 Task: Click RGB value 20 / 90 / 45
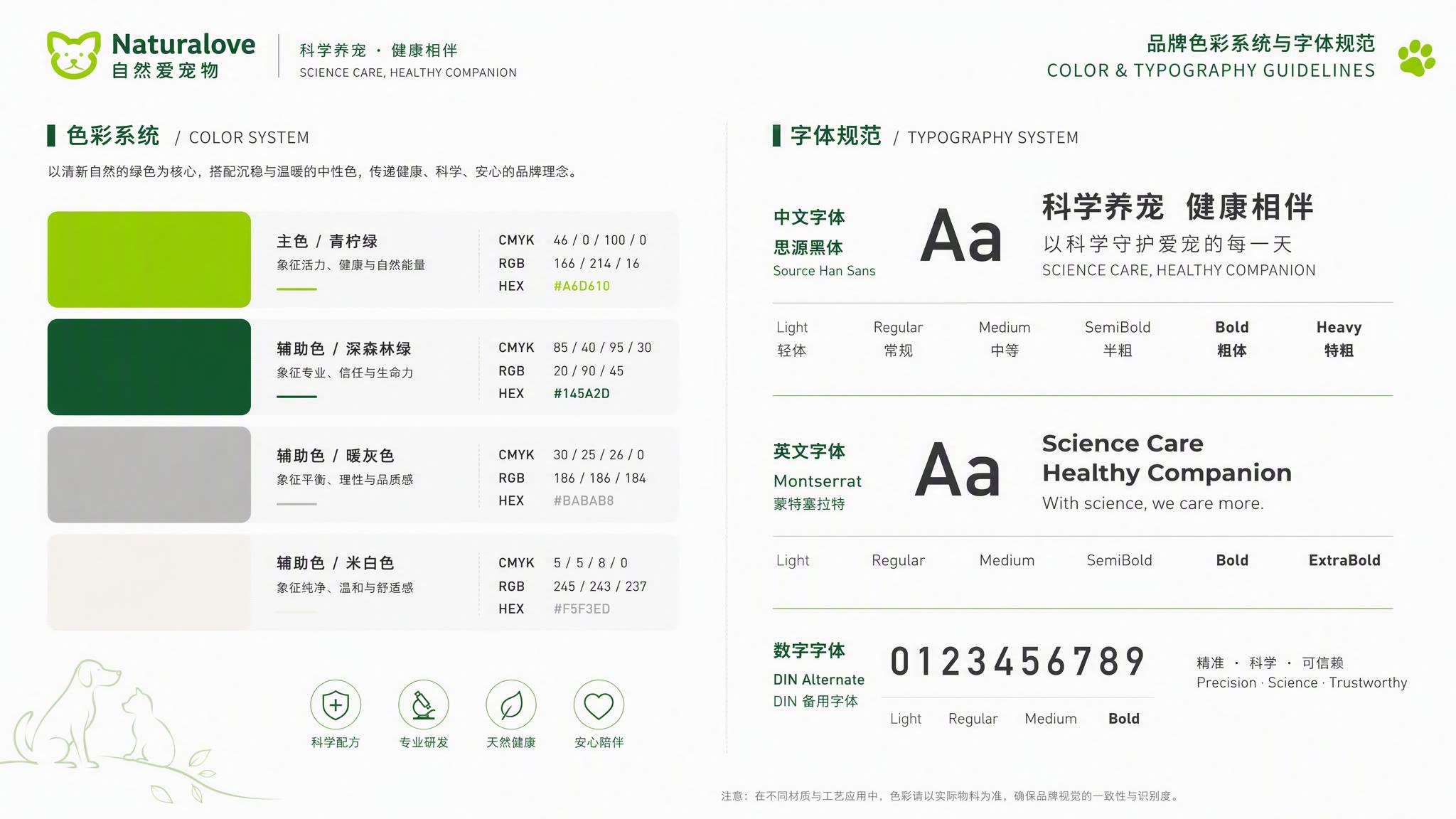tap(589, 371)
